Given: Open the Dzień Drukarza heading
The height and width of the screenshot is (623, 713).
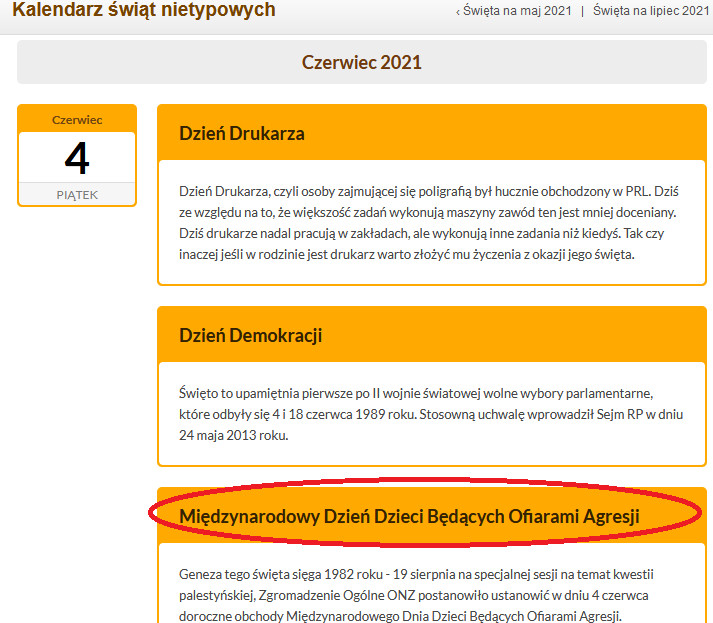Looking at the screenshot, I should pos(241,133).
